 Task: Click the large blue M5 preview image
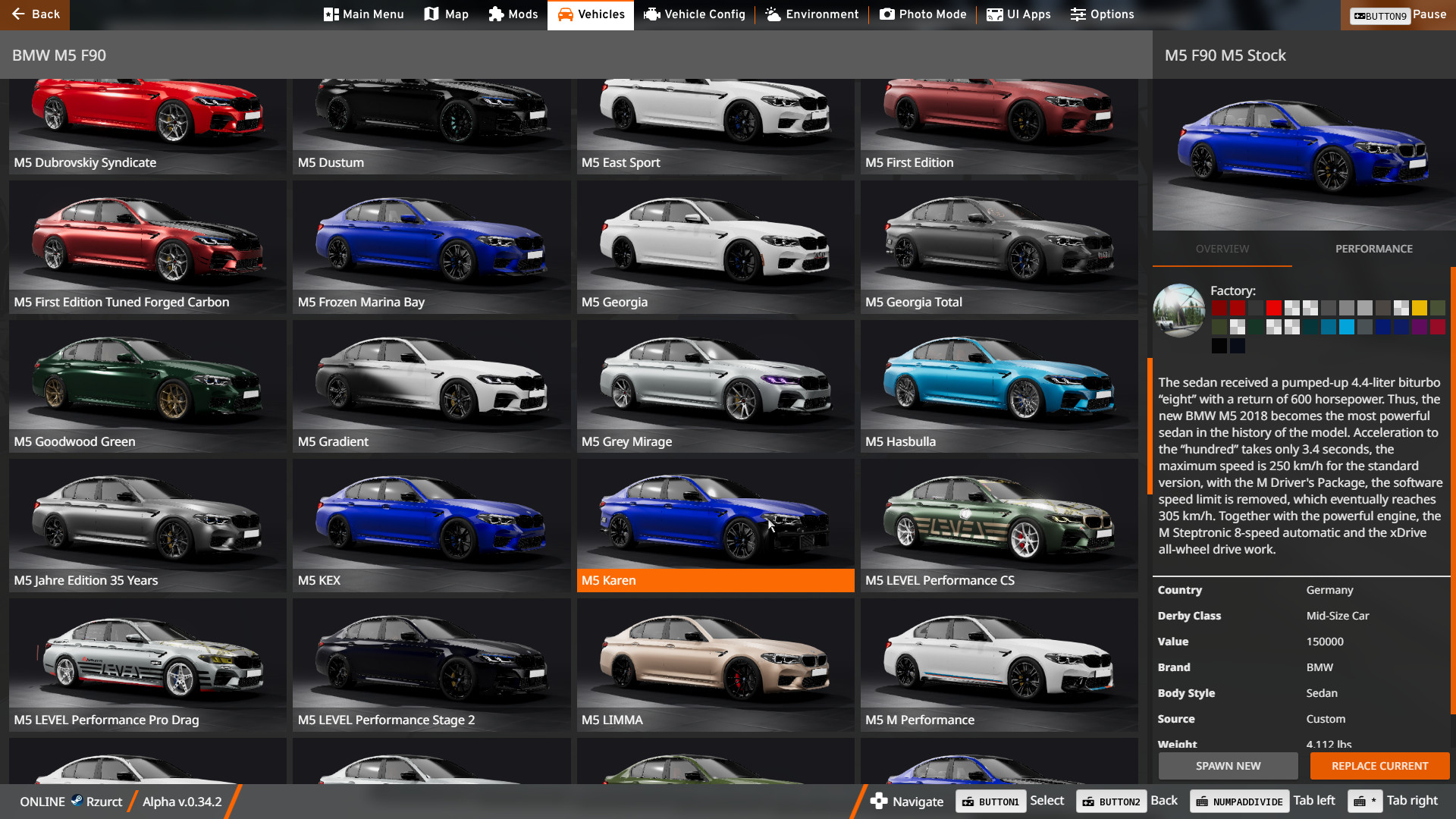(x=1304, y=155)
